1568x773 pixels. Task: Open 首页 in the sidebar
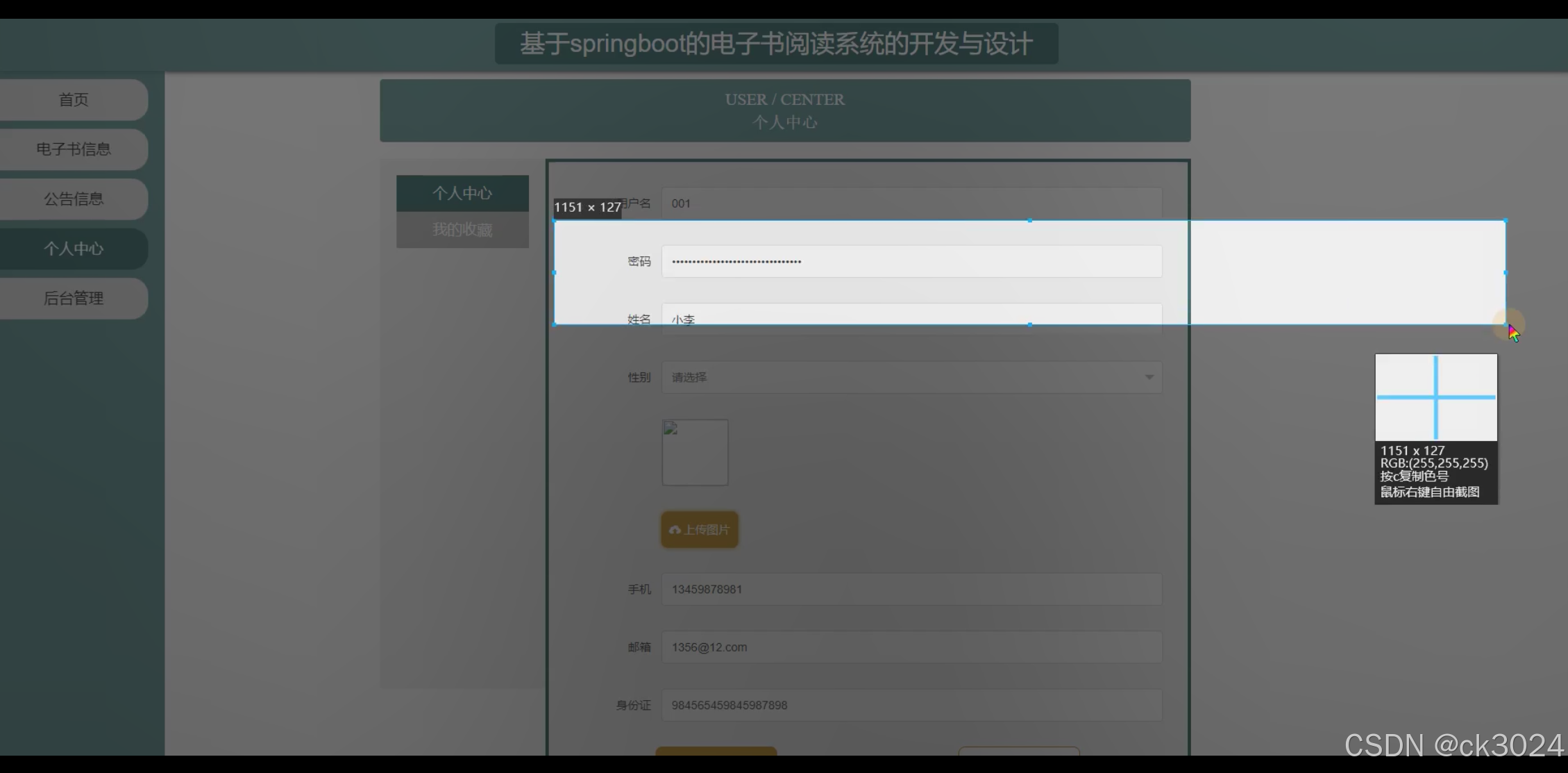click(74, 99)
